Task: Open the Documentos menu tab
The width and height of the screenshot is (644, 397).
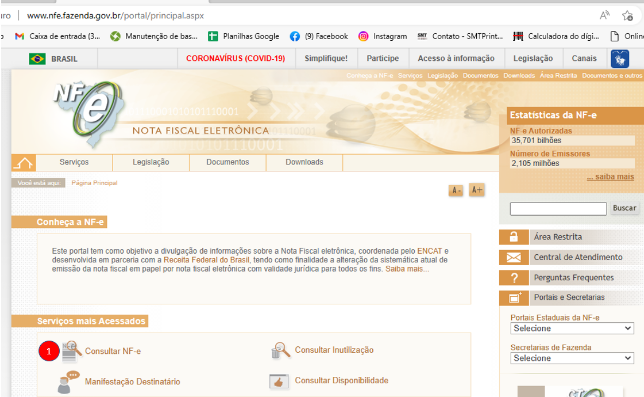Action: click(x=228, y=162)
